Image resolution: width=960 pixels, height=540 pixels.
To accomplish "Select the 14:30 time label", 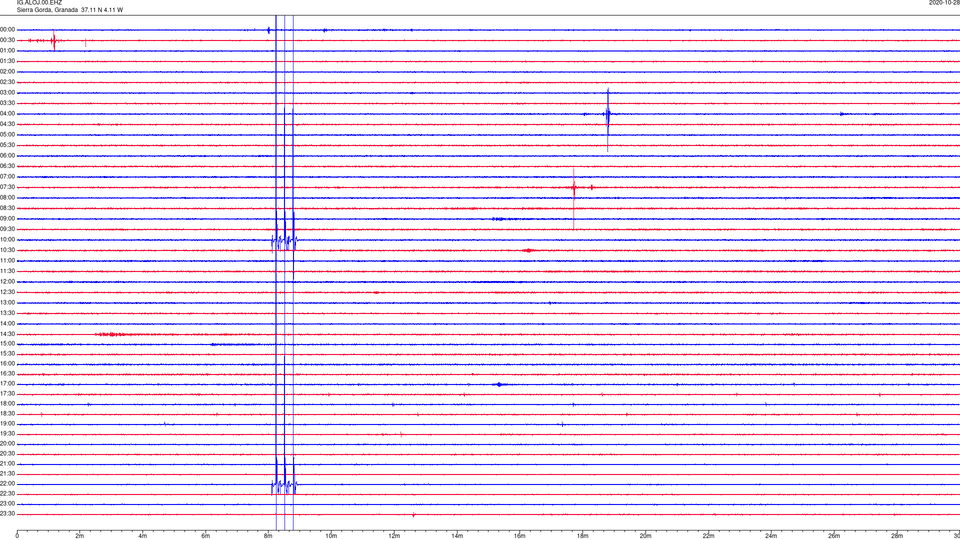I will click(8, 334).
